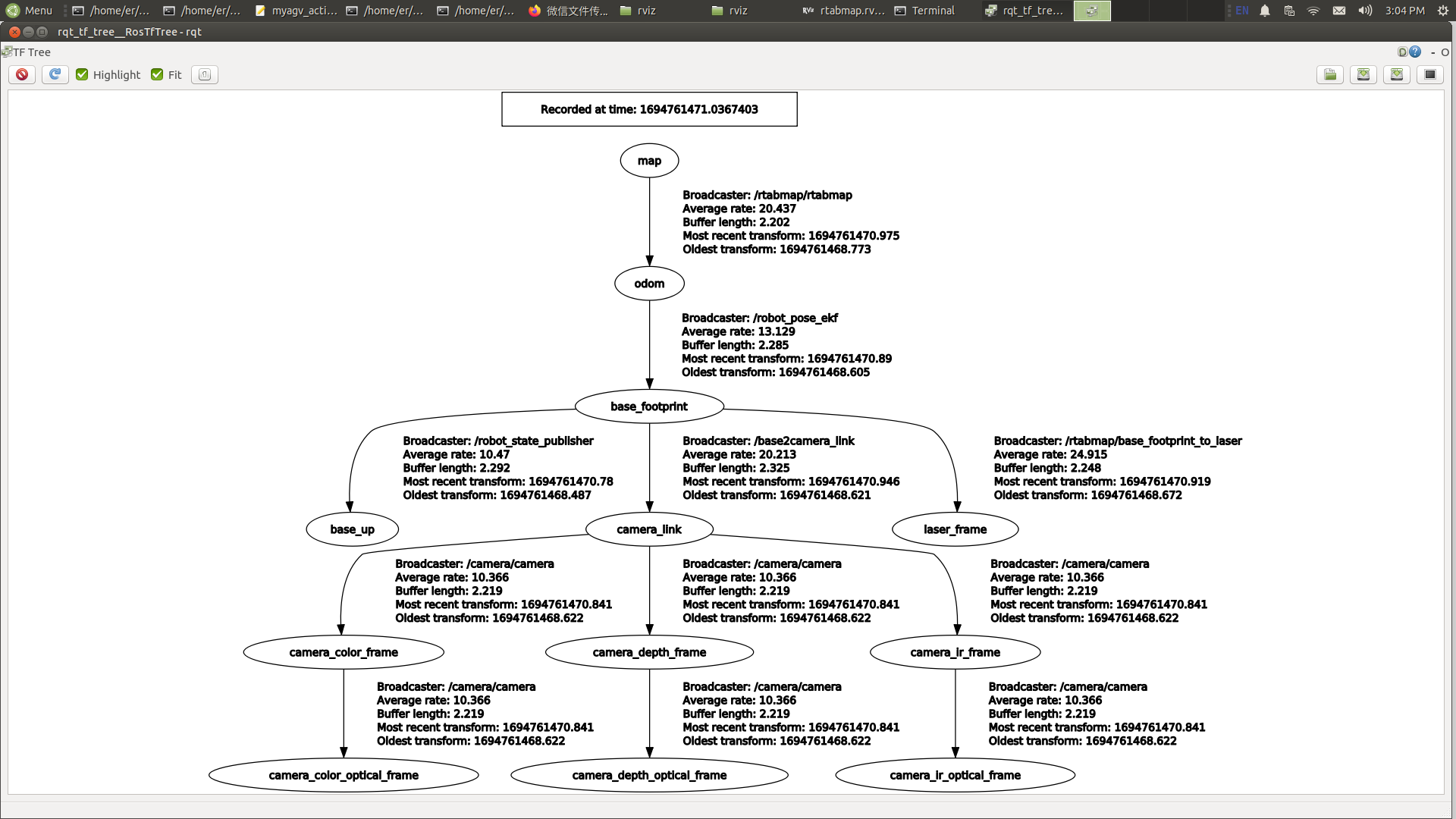1456x819 pixels.
Task: Click the volume/sound icon in system tray
Action: tap(1364, 10)
